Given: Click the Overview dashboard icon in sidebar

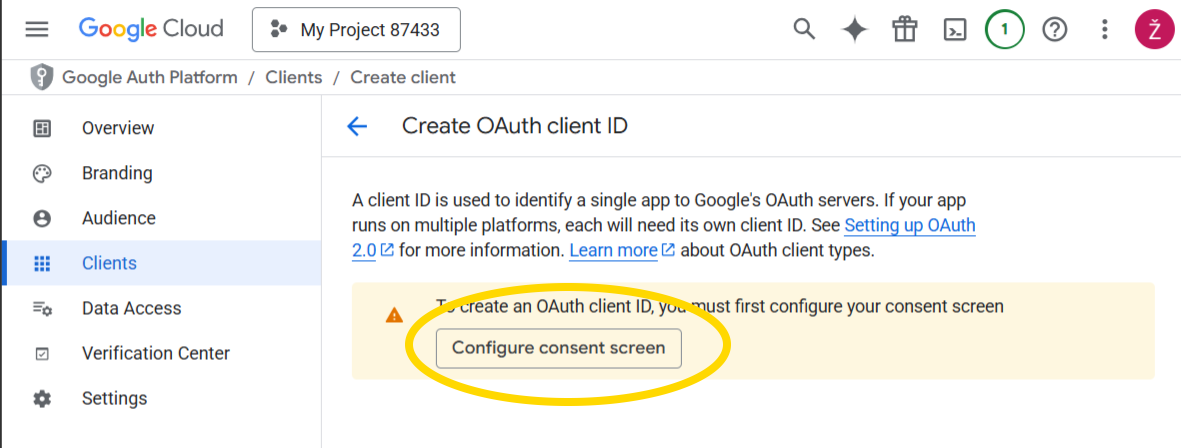Looking at the screenshot, I should pos(42,128).
